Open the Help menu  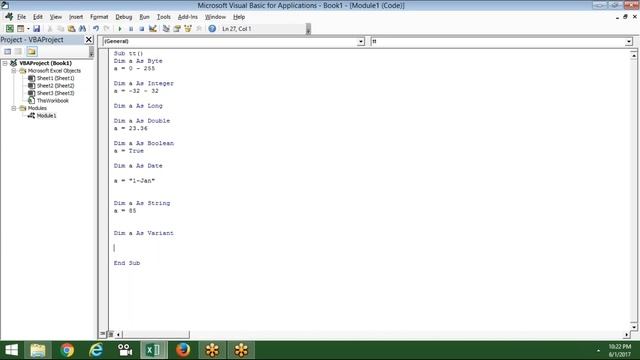(239, 17)
